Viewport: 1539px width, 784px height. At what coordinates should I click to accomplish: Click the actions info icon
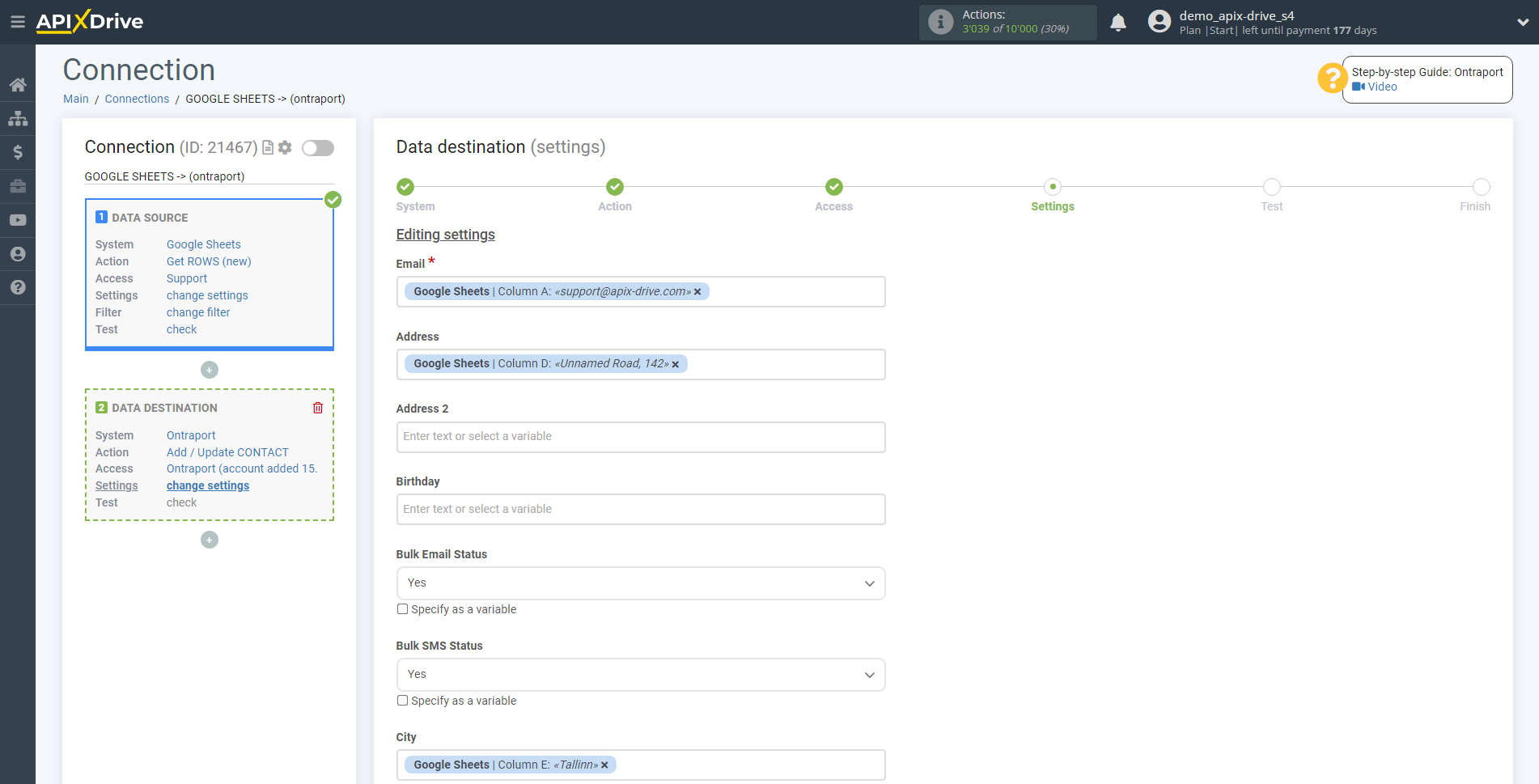coord(940,22)
